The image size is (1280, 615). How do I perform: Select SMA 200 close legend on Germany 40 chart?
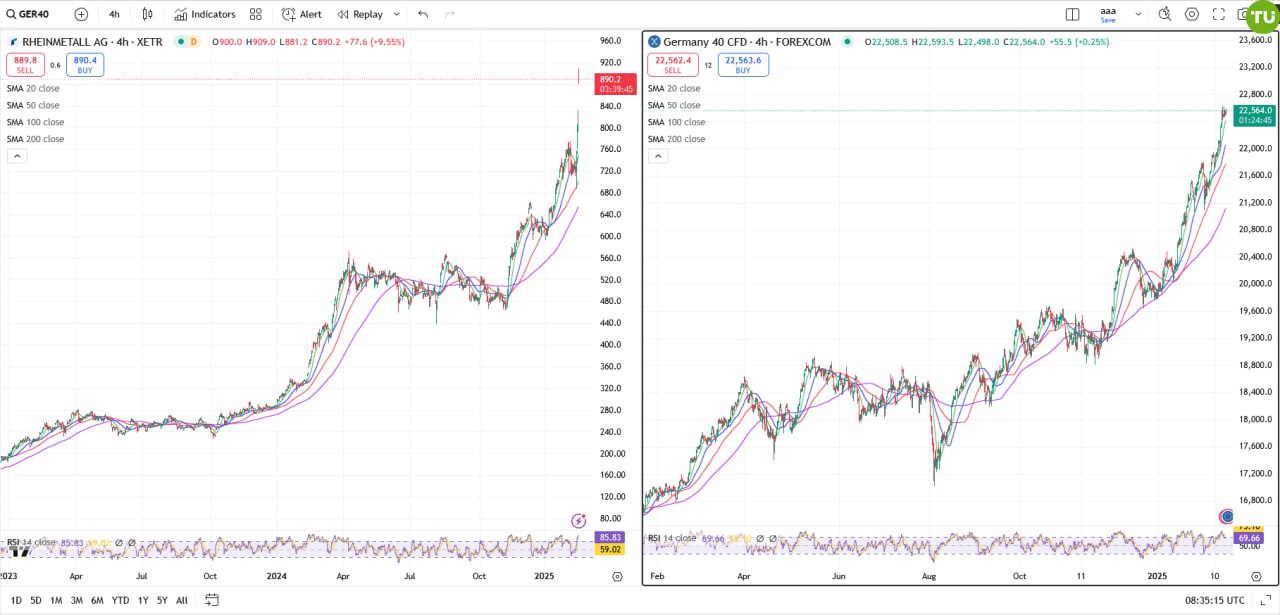[676, 139]
